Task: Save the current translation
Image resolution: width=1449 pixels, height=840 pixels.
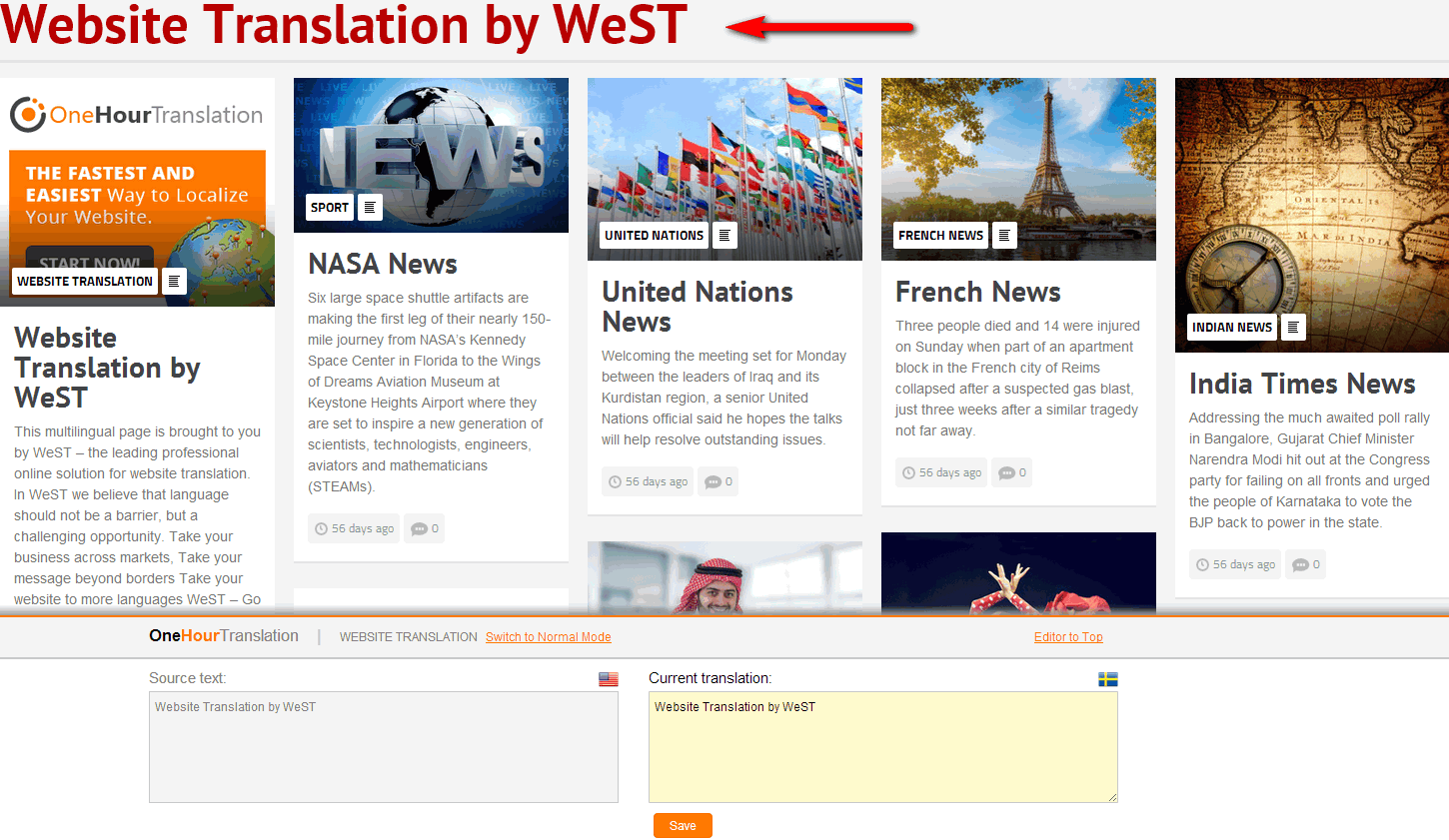Action: pos(683,825)
